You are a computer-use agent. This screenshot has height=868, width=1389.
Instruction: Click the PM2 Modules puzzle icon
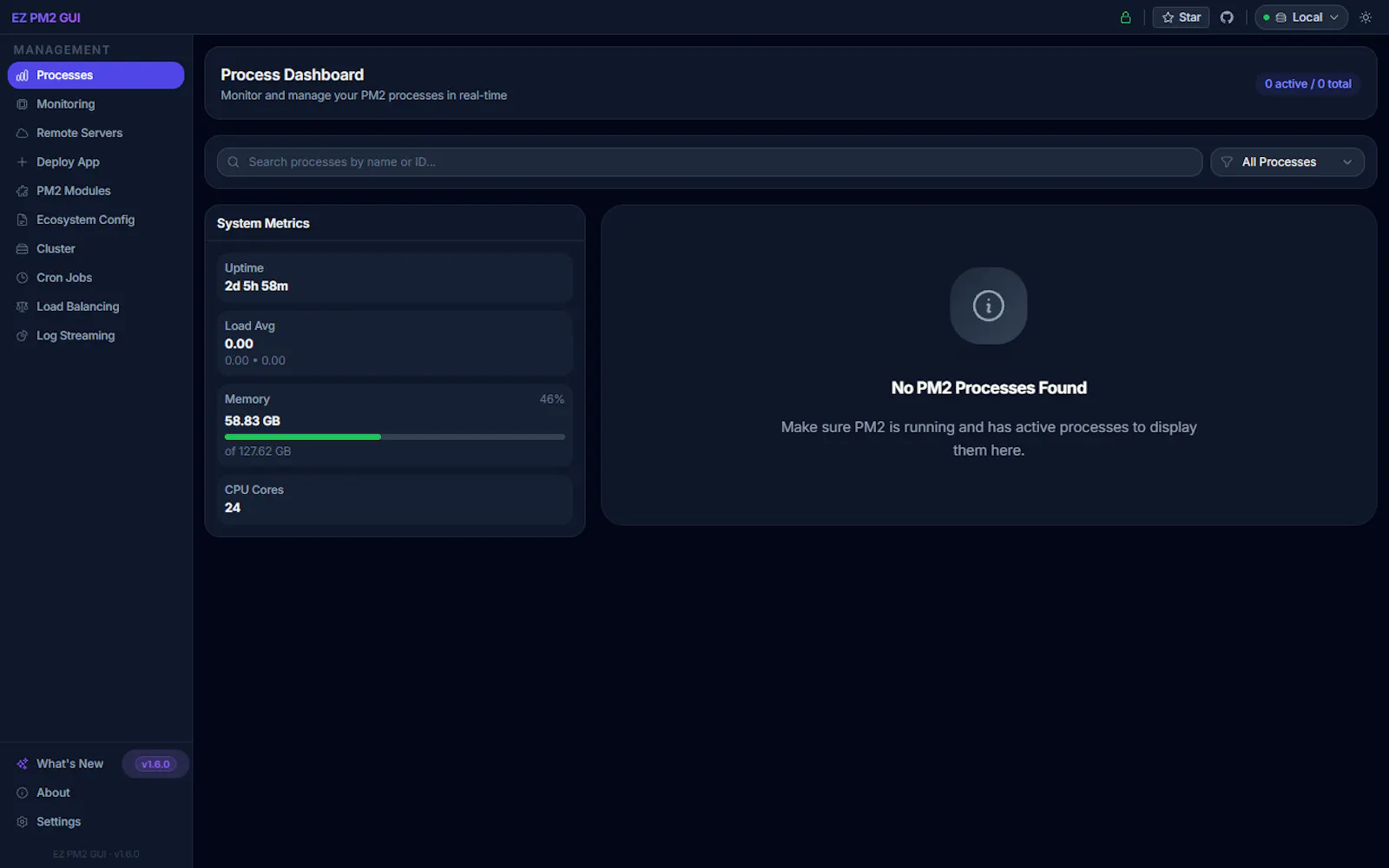tap(23, 191)
